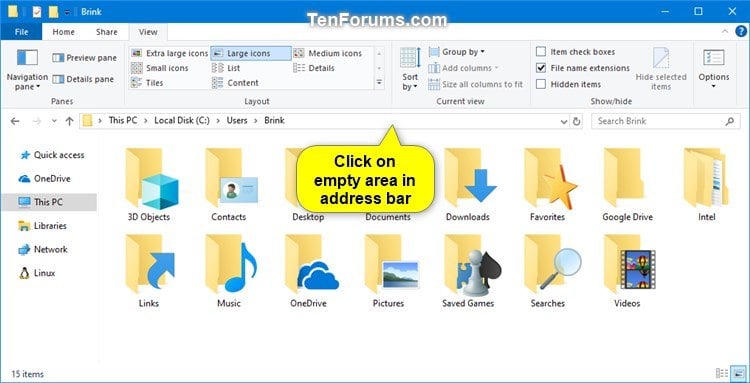Viewport: 750px width, 383px height.
Task: Switch to the Home ribbon tab
Action: [x=64, y=32]
